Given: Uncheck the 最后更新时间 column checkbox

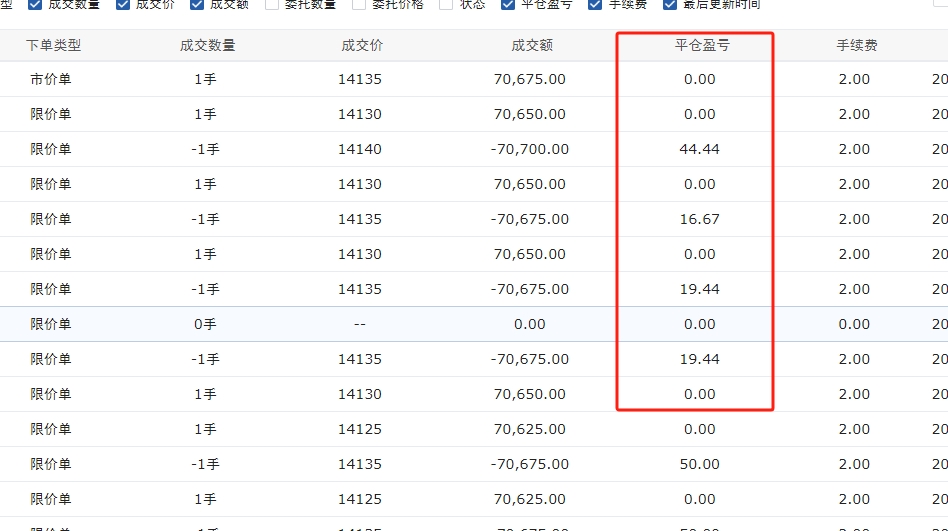Looking at the screenshot, I should coord(670,4).
